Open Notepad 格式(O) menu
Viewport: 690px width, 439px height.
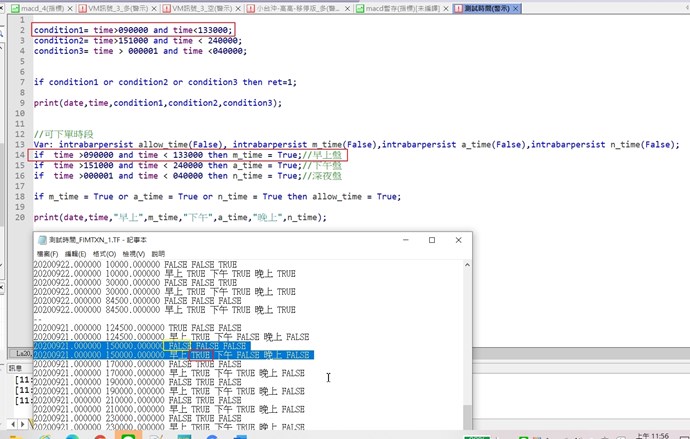point(104,254)
